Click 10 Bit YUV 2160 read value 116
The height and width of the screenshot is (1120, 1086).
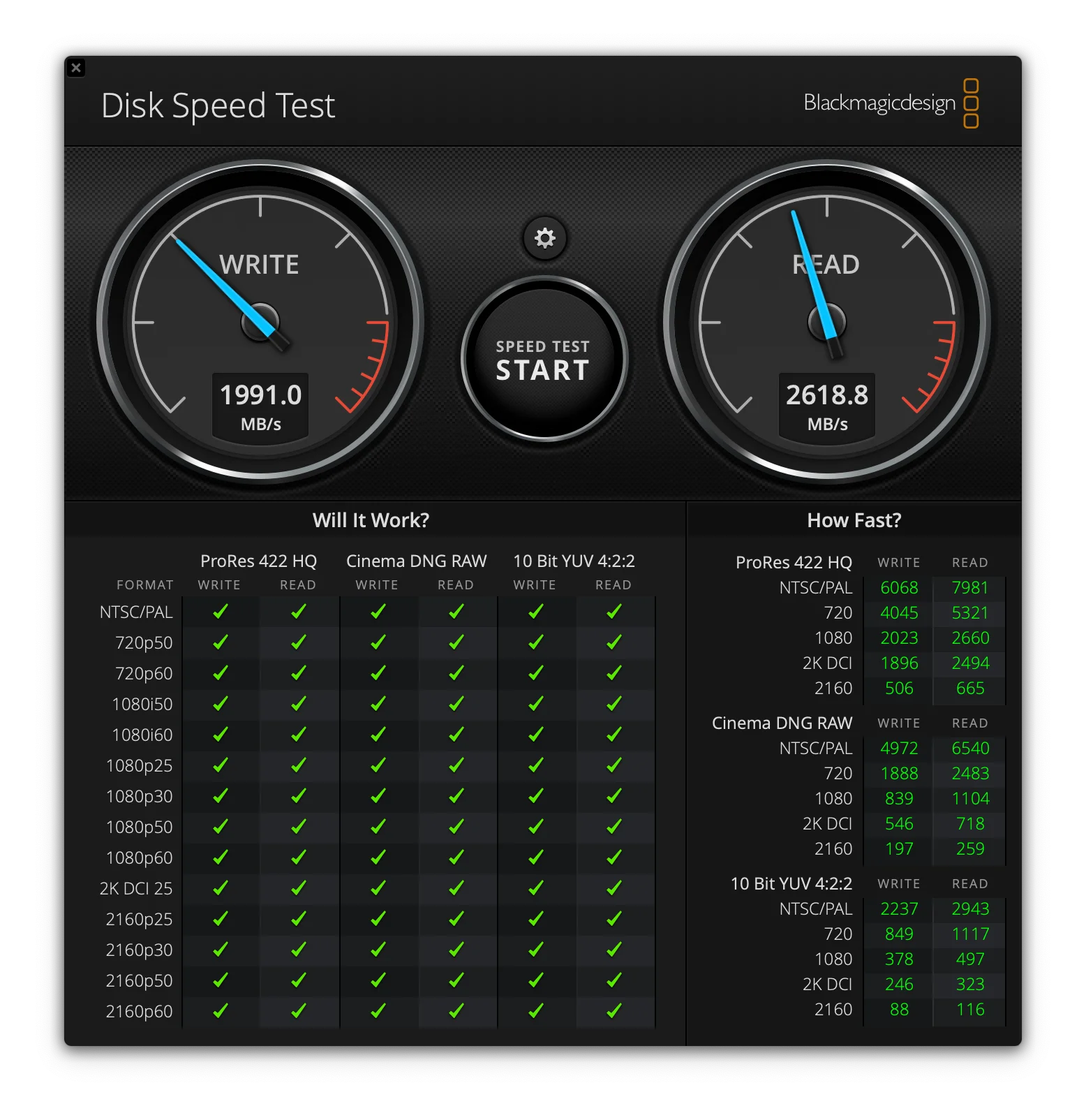pos(970,1010)
